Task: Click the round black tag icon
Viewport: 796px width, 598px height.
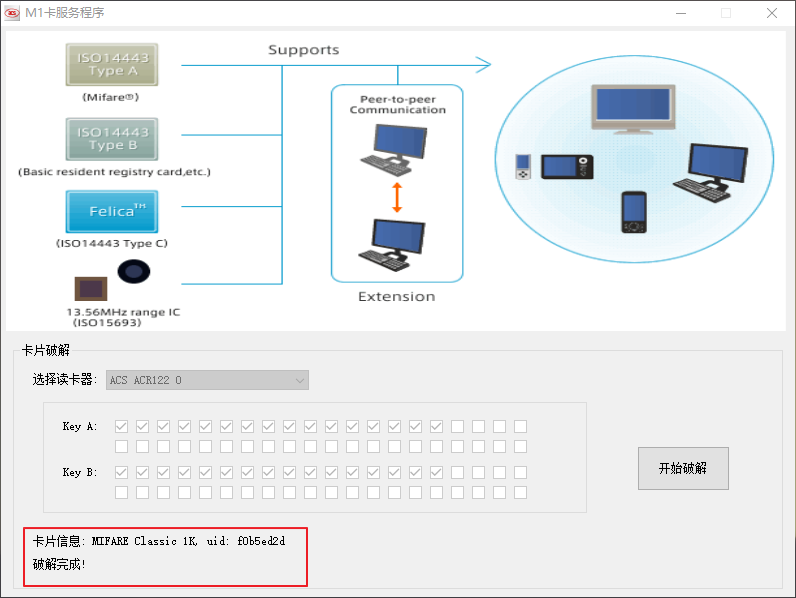Action: click(x=134, y=271)
